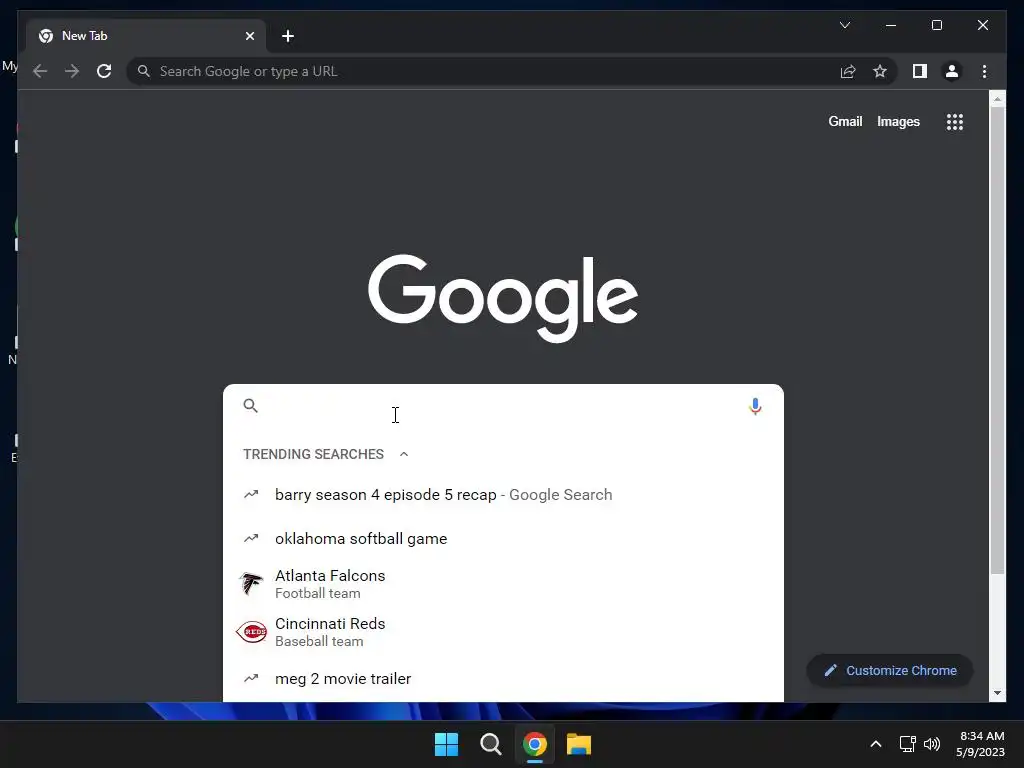Screen dimensions: 1024x768
Task: Open the profile avatar menu
Action: [x=952, y=71]
